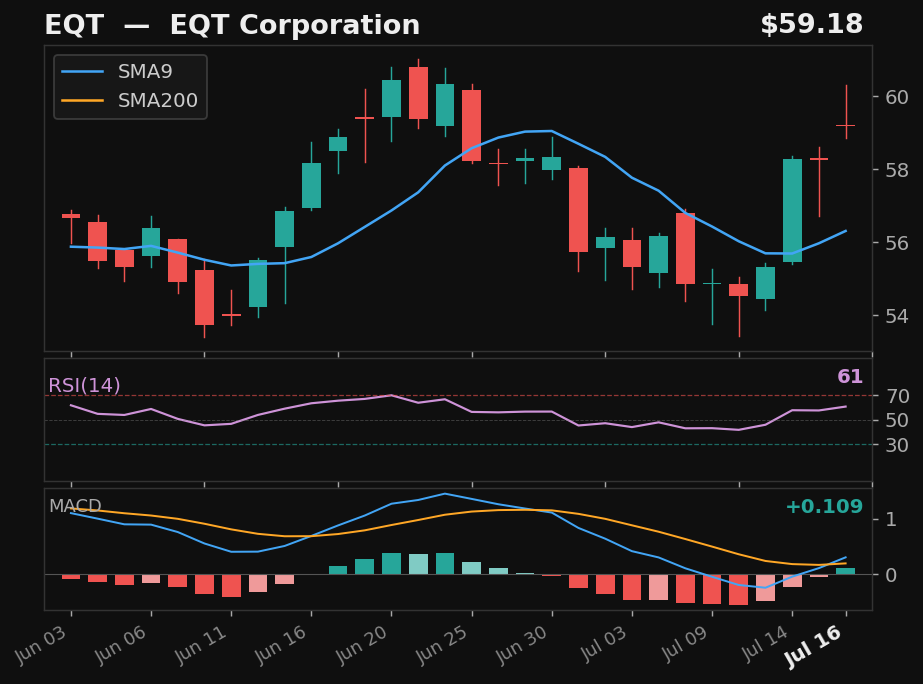Click the MACD axis label 0
Image resolution: width=923 pixels, height=684 pixels.
click(891, 575)
